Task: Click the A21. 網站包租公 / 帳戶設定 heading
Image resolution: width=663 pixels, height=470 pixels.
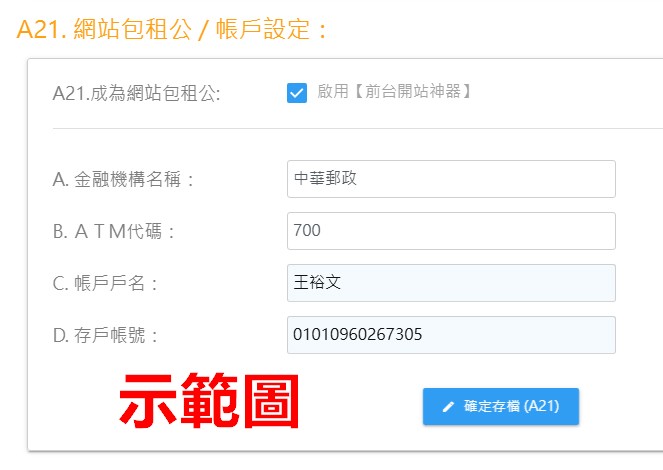Action: [x=171, y=30]
